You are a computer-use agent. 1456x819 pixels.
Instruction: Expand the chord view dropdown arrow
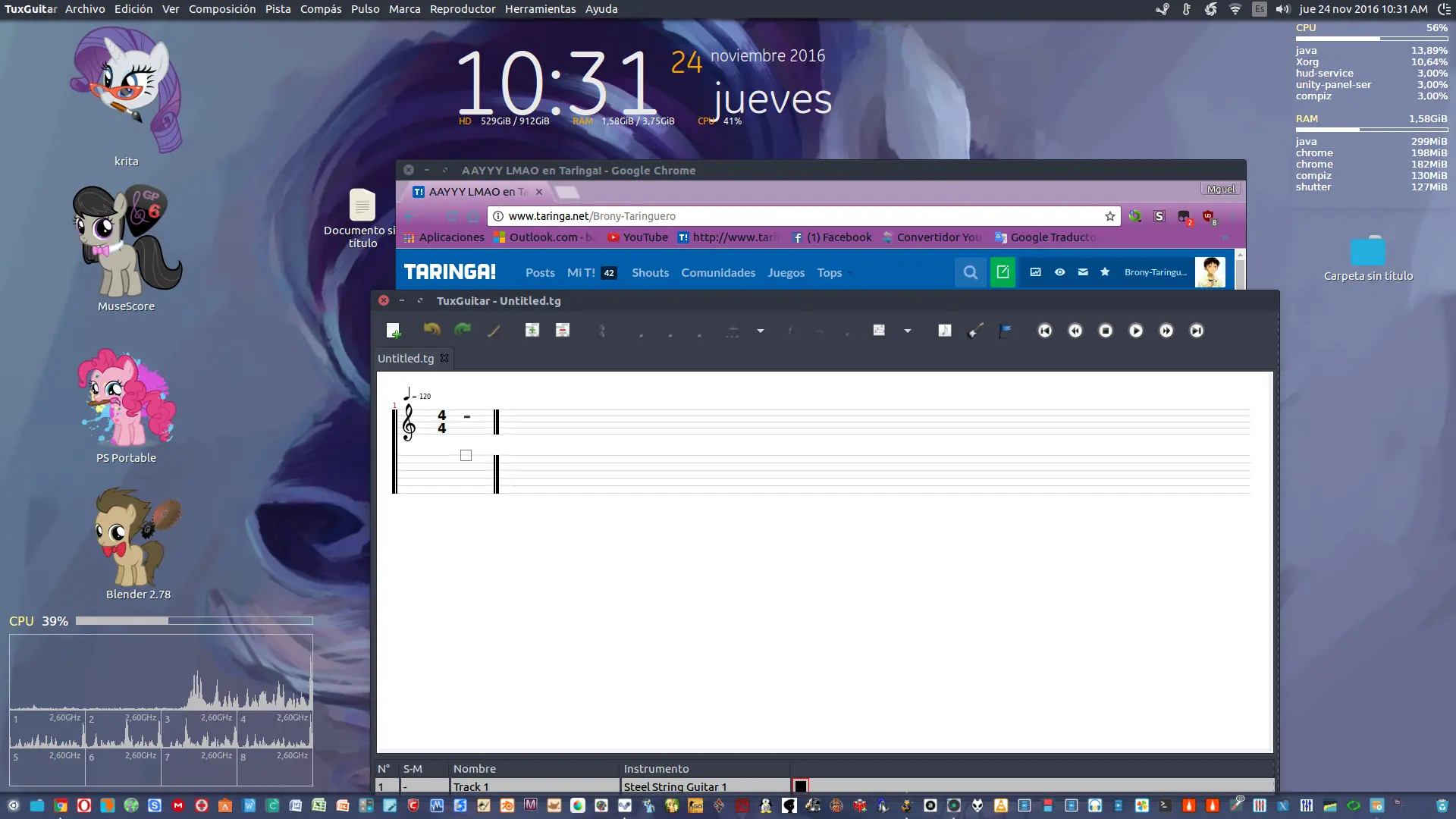coord(907,331)
